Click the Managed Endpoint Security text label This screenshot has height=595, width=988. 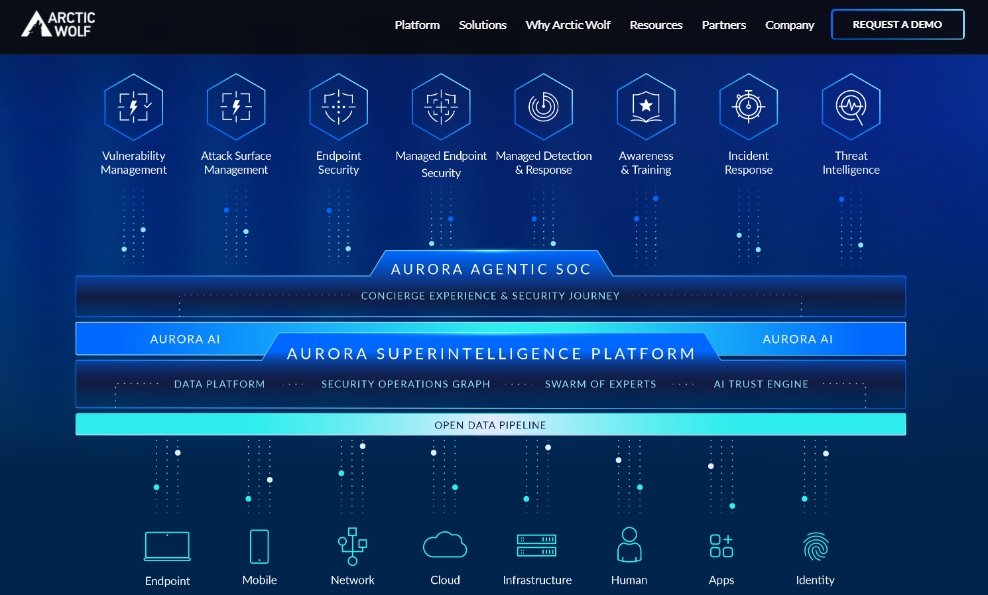click(x=441, y=164)
